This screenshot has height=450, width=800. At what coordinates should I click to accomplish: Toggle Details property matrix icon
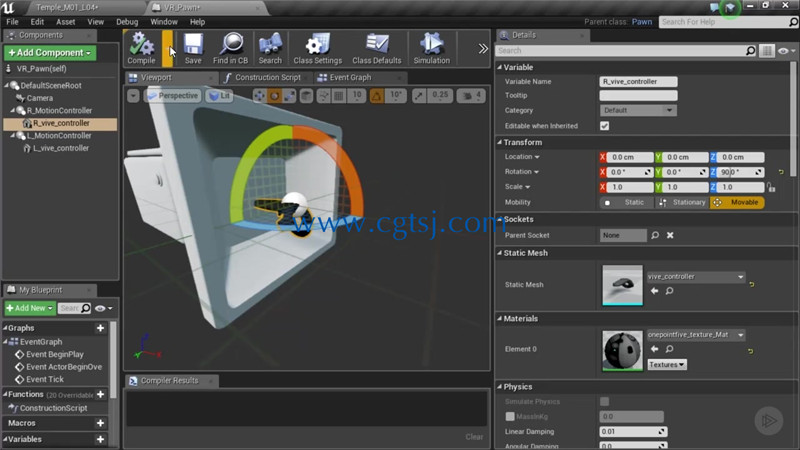[x=766, y=51]
